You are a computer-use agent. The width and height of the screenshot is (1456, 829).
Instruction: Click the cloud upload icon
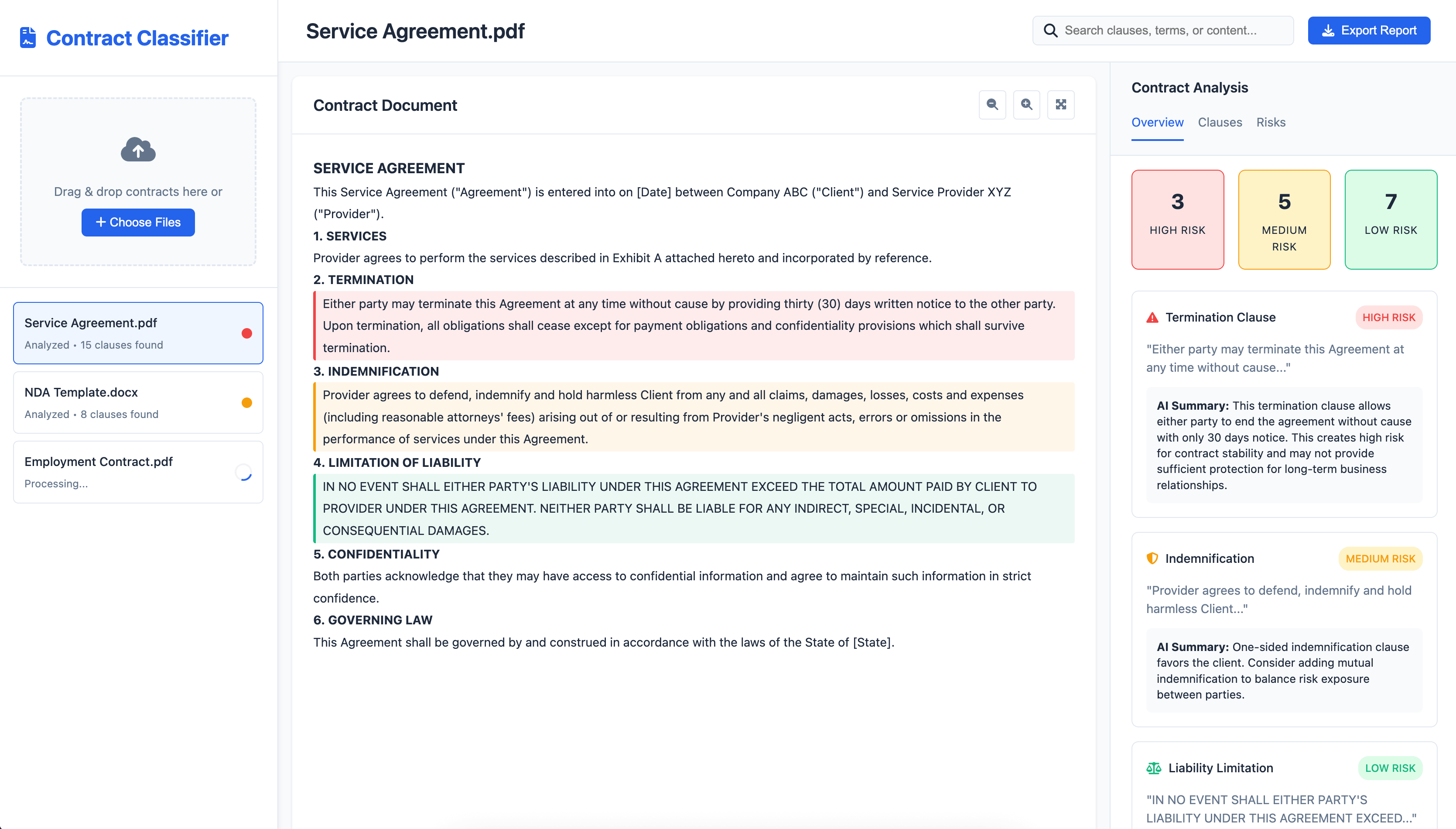tap(138, 149)
